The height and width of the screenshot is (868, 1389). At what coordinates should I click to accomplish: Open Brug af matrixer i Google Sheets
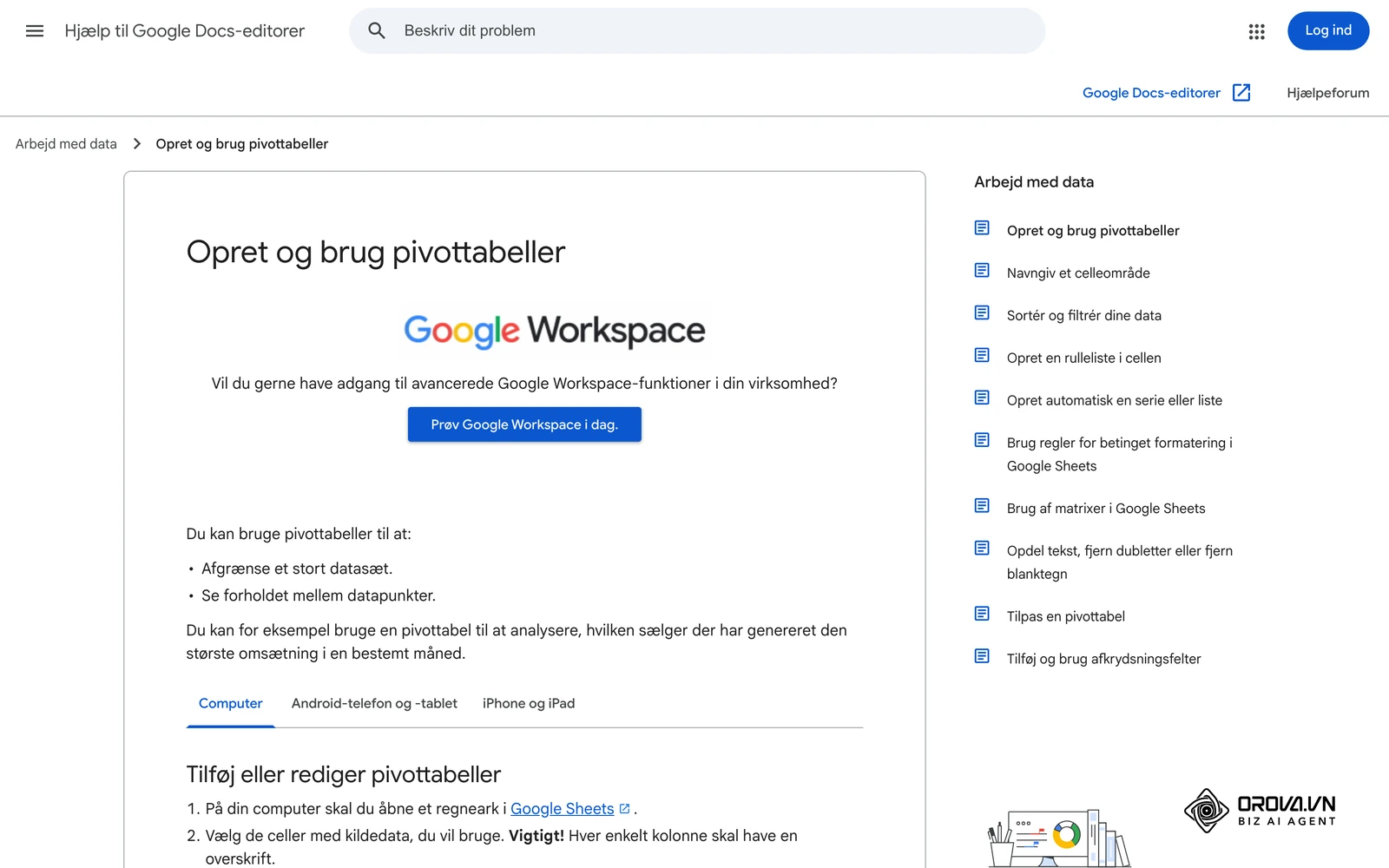click(x=1106, y=509)
